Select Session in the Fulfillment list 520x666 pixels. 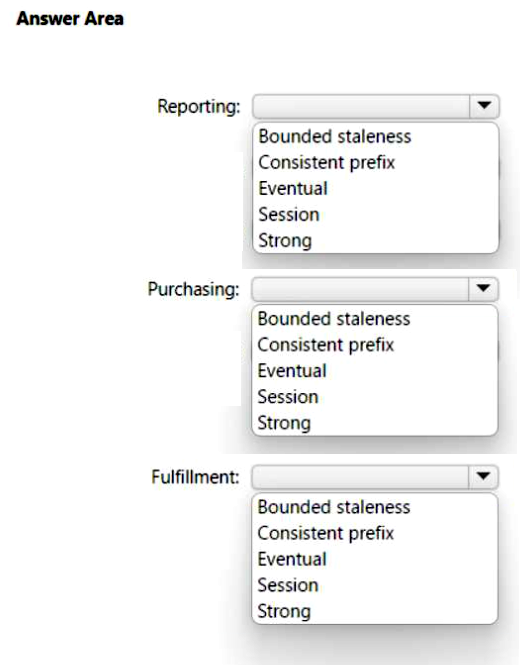(x=288, y=585)
